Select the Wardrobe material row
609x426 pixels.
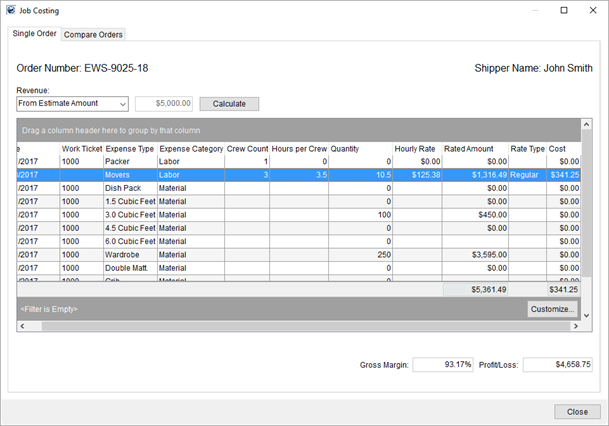coord(300,254)
